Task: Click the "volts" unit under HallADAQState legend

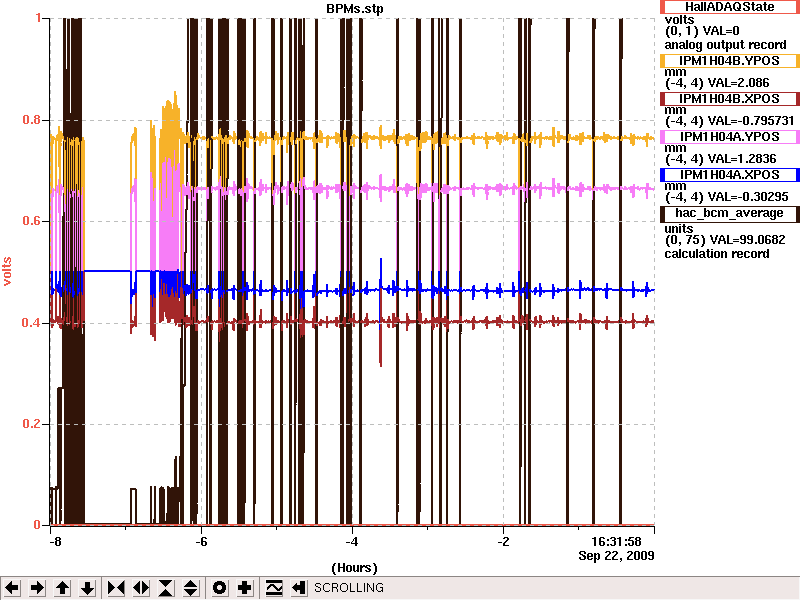Action: (x=679, y=20)
